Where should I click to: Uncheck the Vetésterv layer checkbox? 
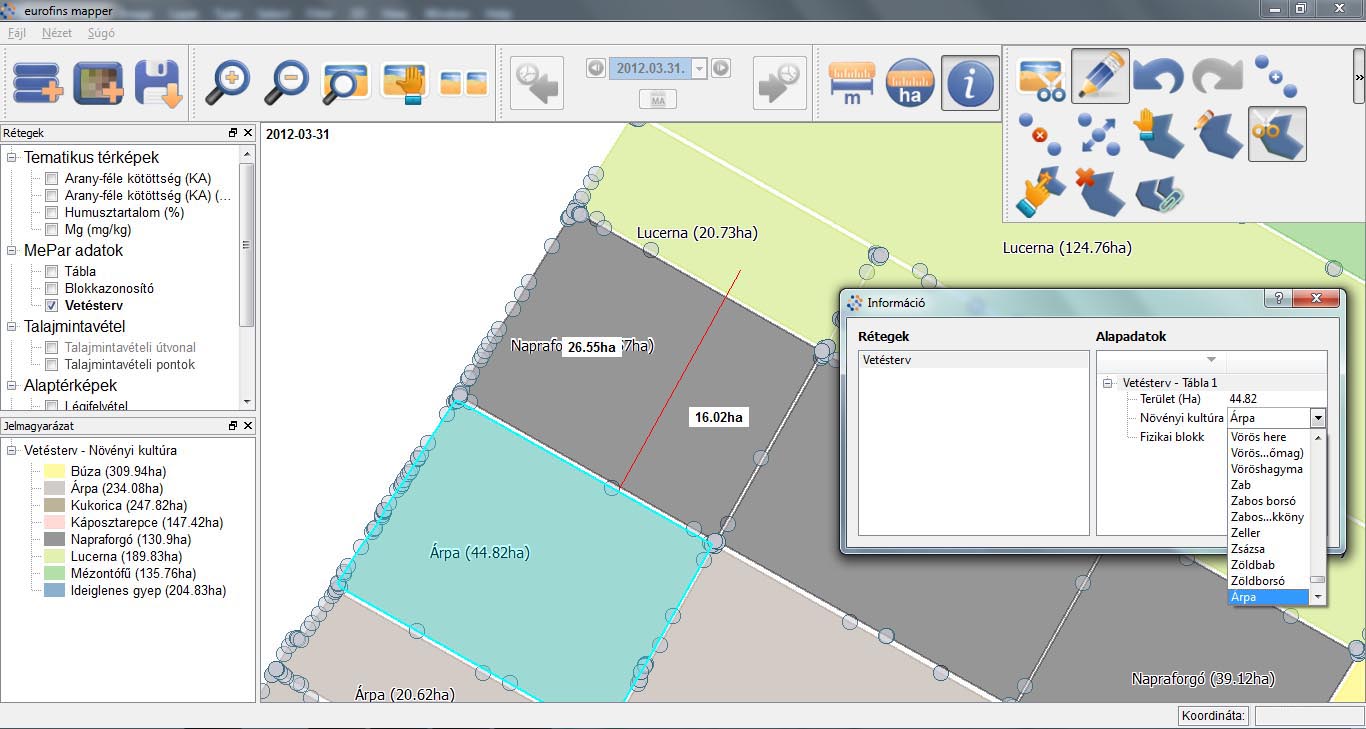coord(51,306)
